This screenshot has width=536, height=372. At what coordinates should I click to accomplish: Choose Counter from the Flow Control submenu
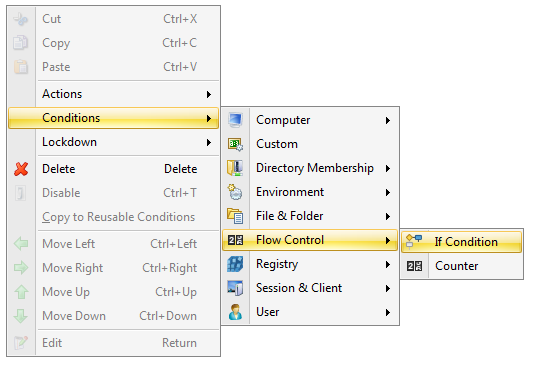[x=461, y=266]
